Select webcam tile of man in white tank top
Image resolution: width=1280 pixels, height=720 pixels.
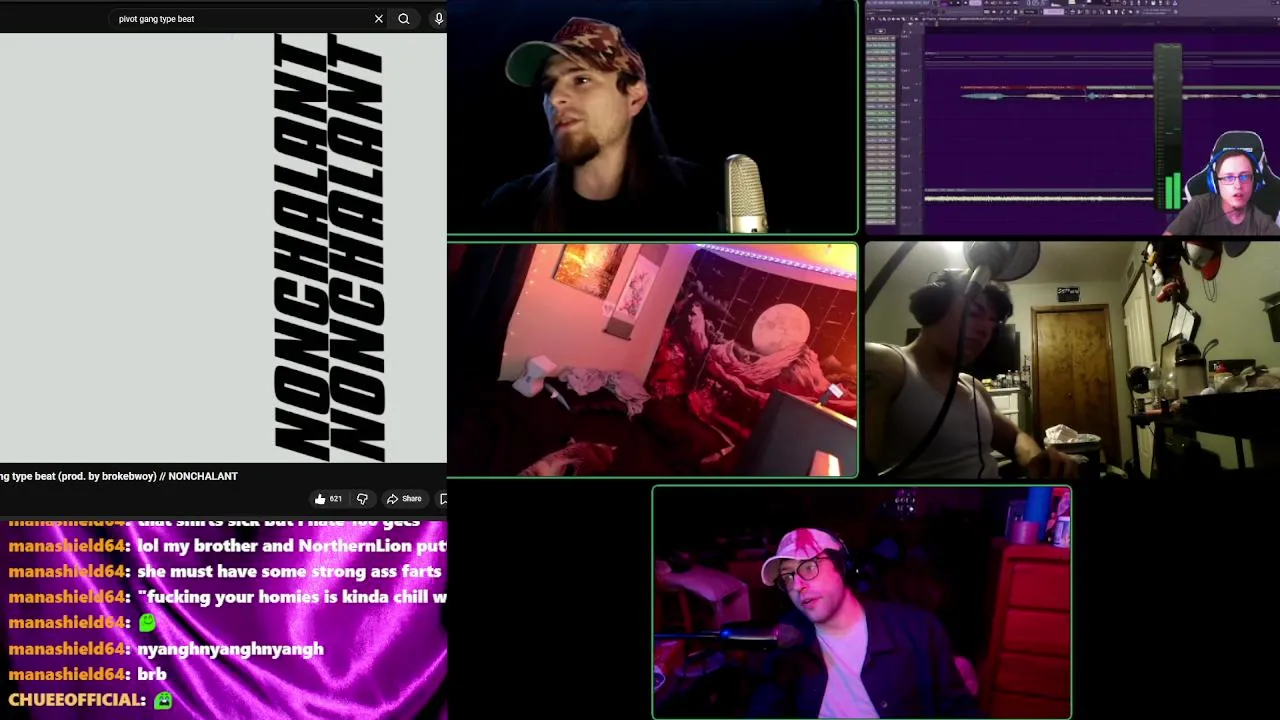1072,360
